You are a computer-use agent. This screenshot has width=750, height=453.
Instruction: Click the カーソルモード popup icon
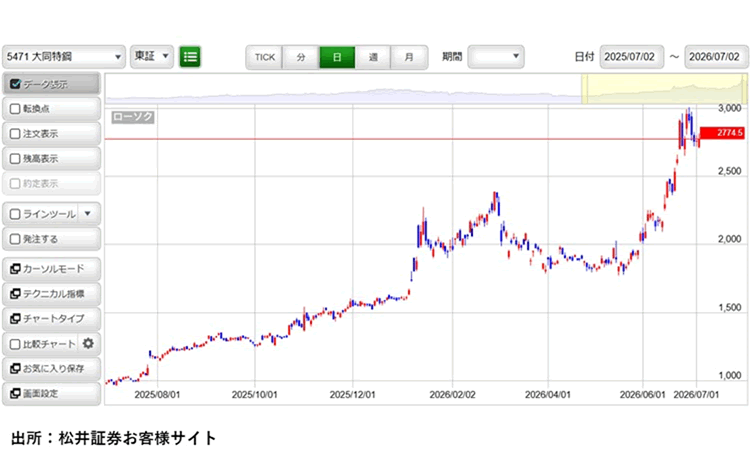click(15, 269)
